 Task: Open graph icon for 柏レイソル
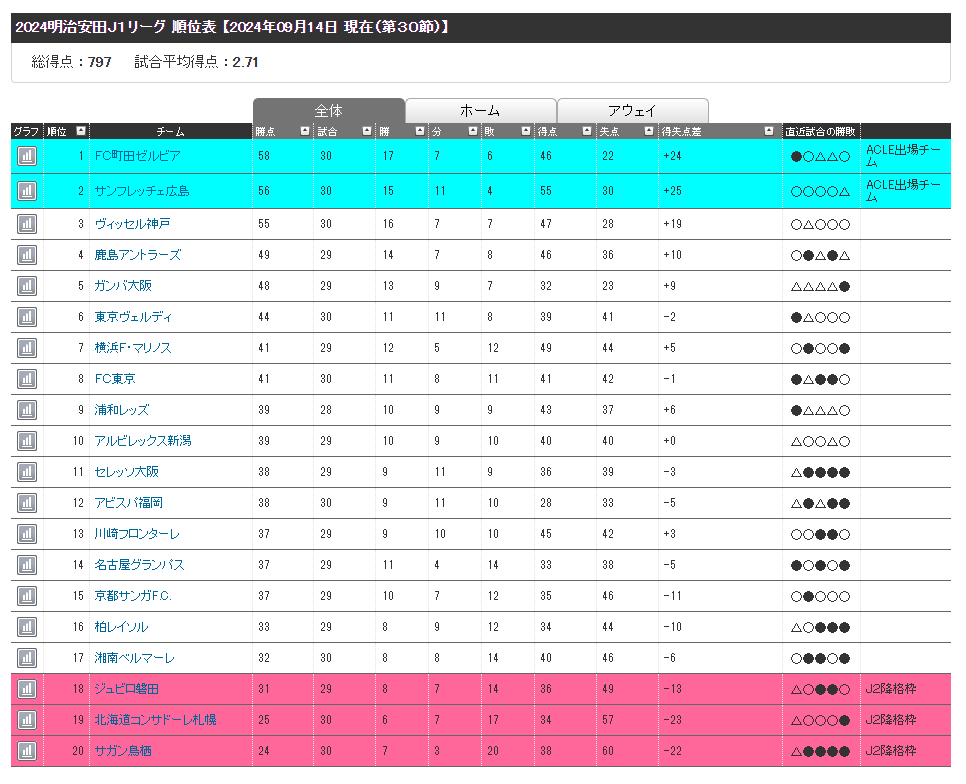tap(27, 627)
